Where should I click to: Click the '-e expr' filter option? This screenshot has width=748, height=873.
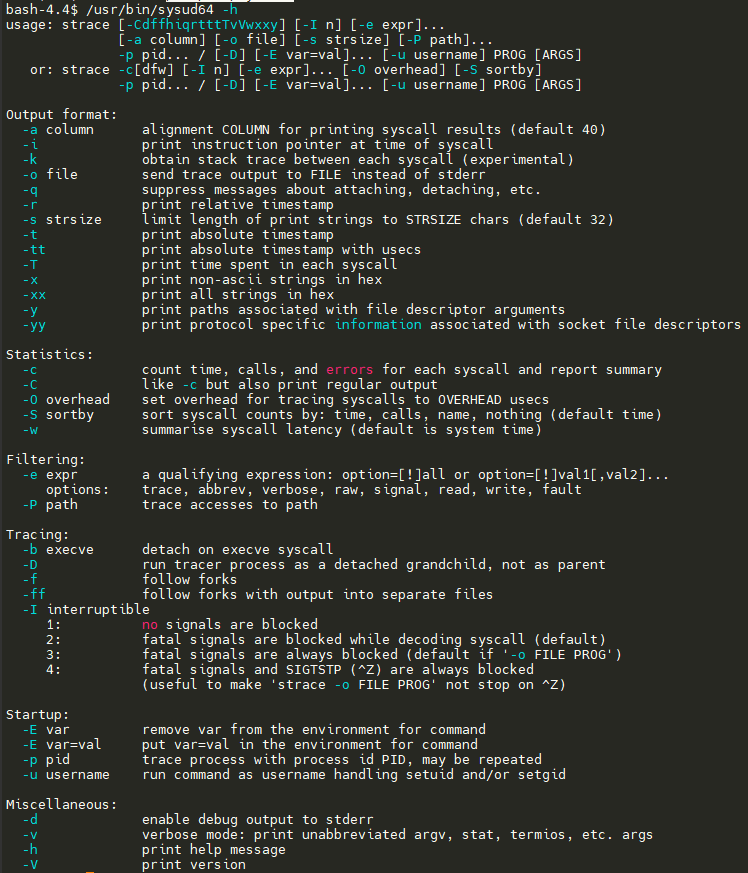click(50, 475)
